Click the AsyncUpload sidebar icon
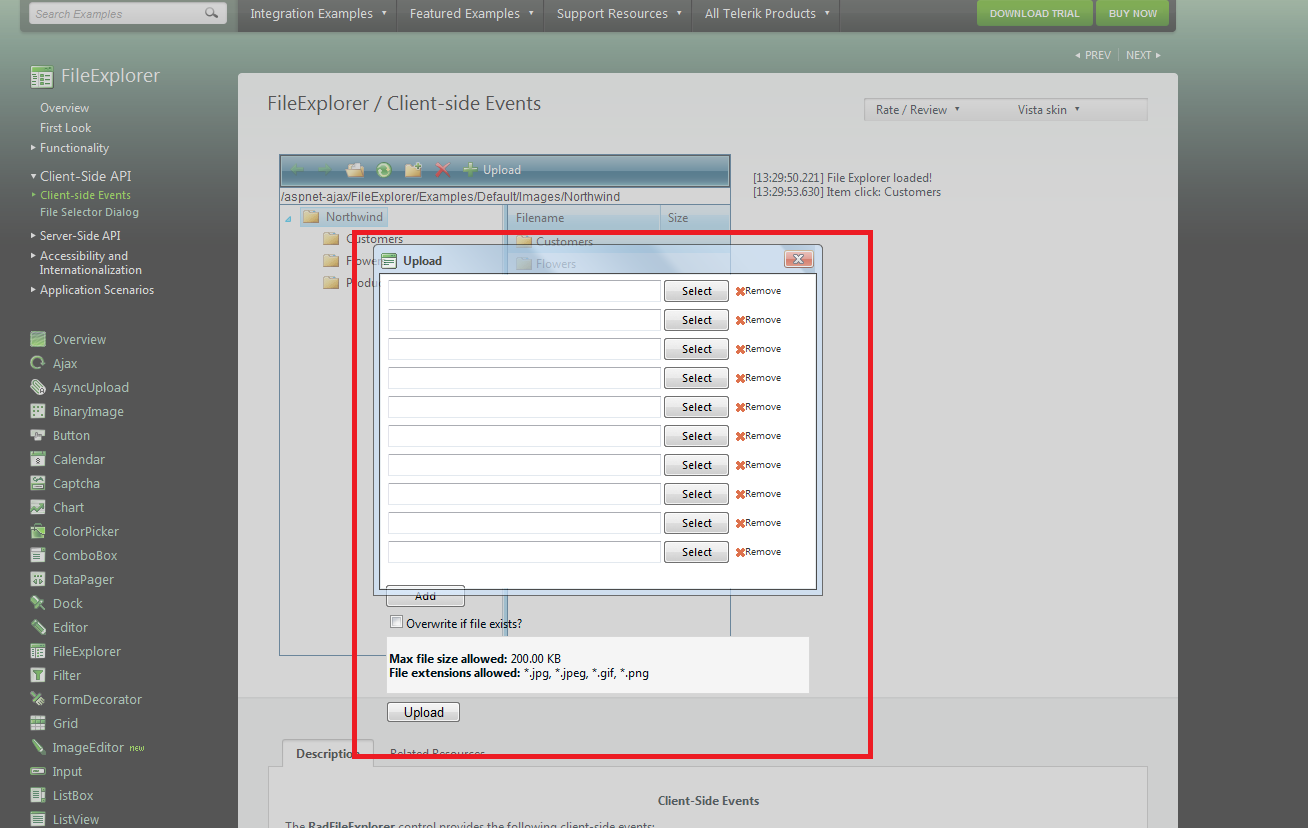 [x=38, y=387]
